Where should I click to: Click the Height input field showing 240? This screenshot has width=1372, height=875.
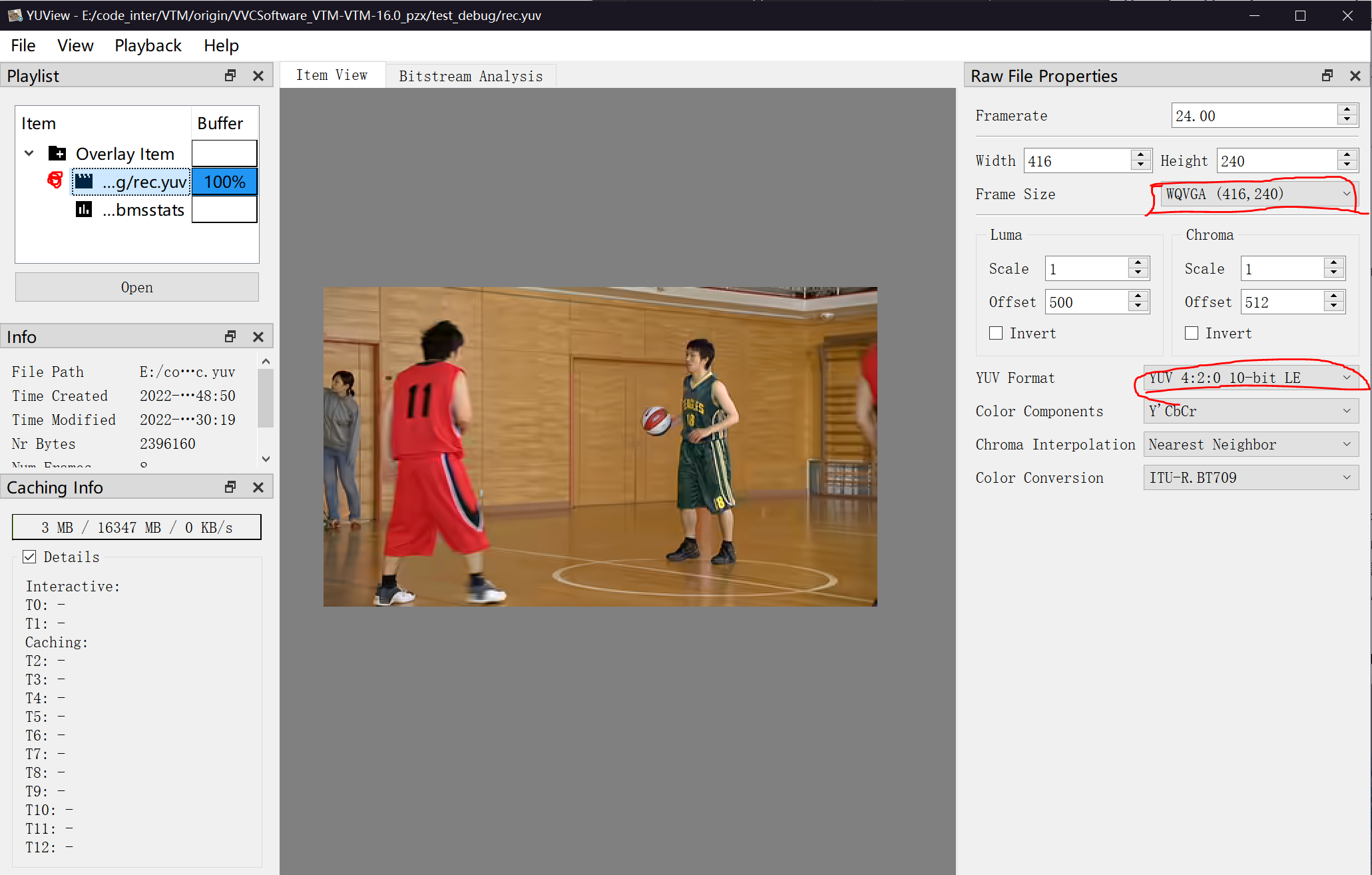(1277, 160)
